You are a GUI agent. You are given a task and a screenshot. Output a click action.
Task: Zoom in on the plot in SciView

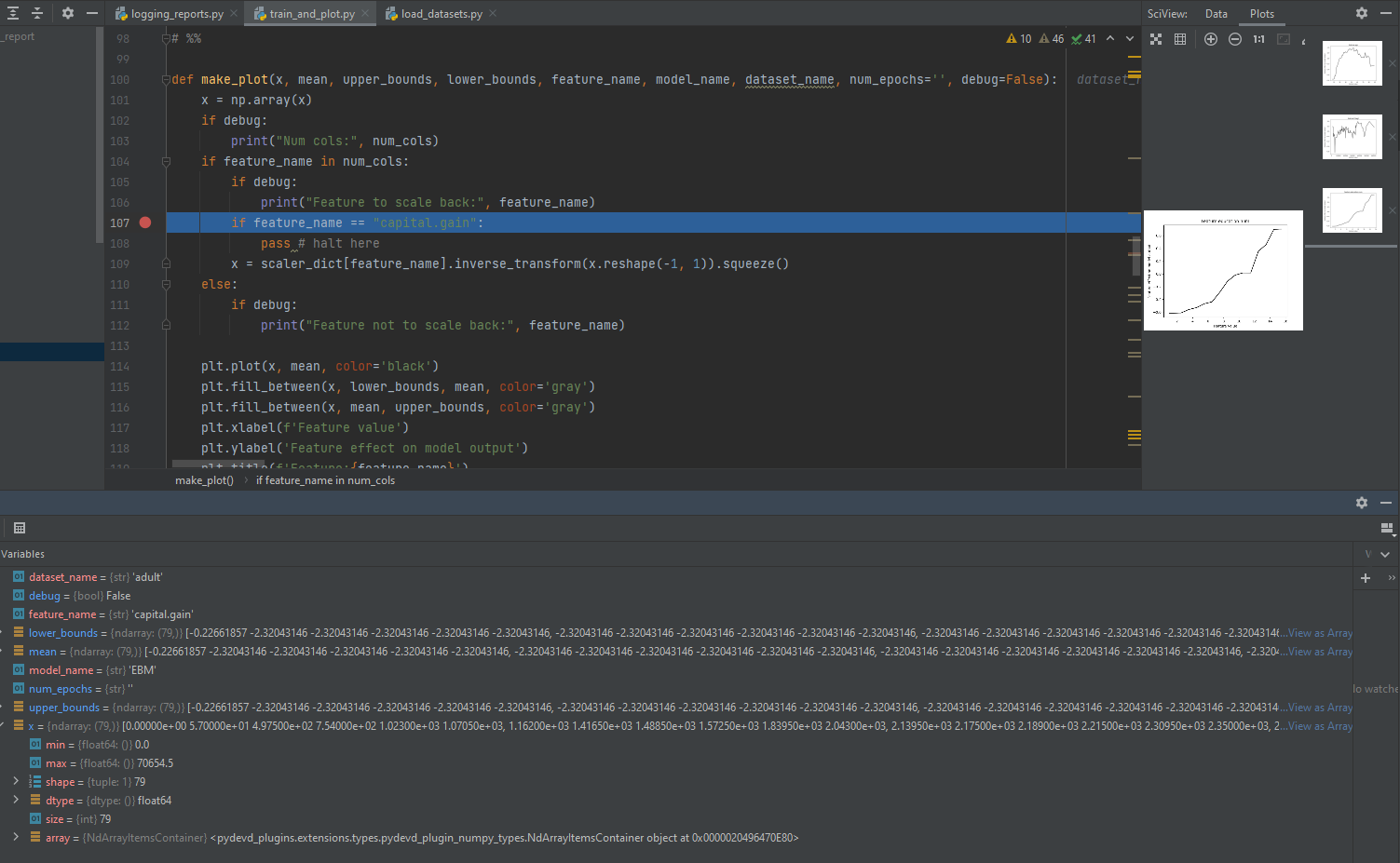(x=1211, y=39)
